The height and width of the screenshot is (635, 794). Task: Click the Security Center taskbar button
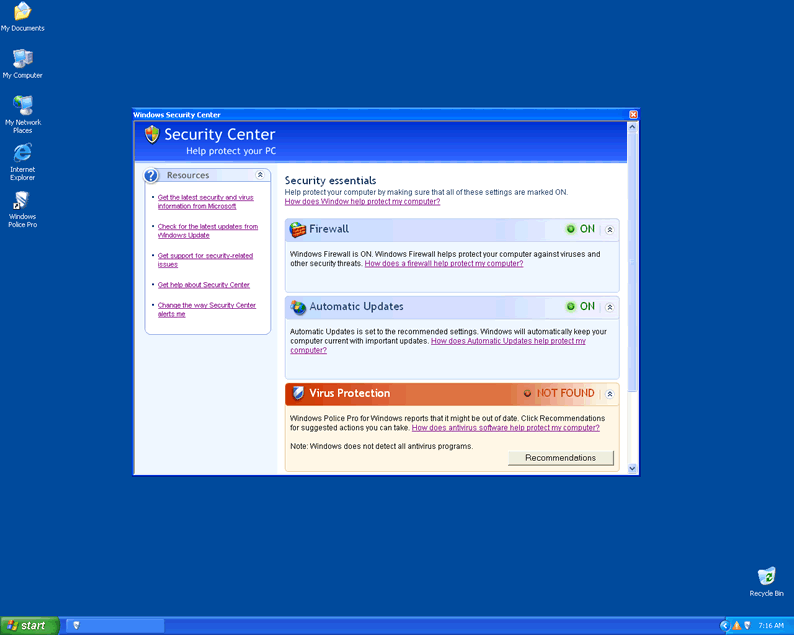coord(115,625)
